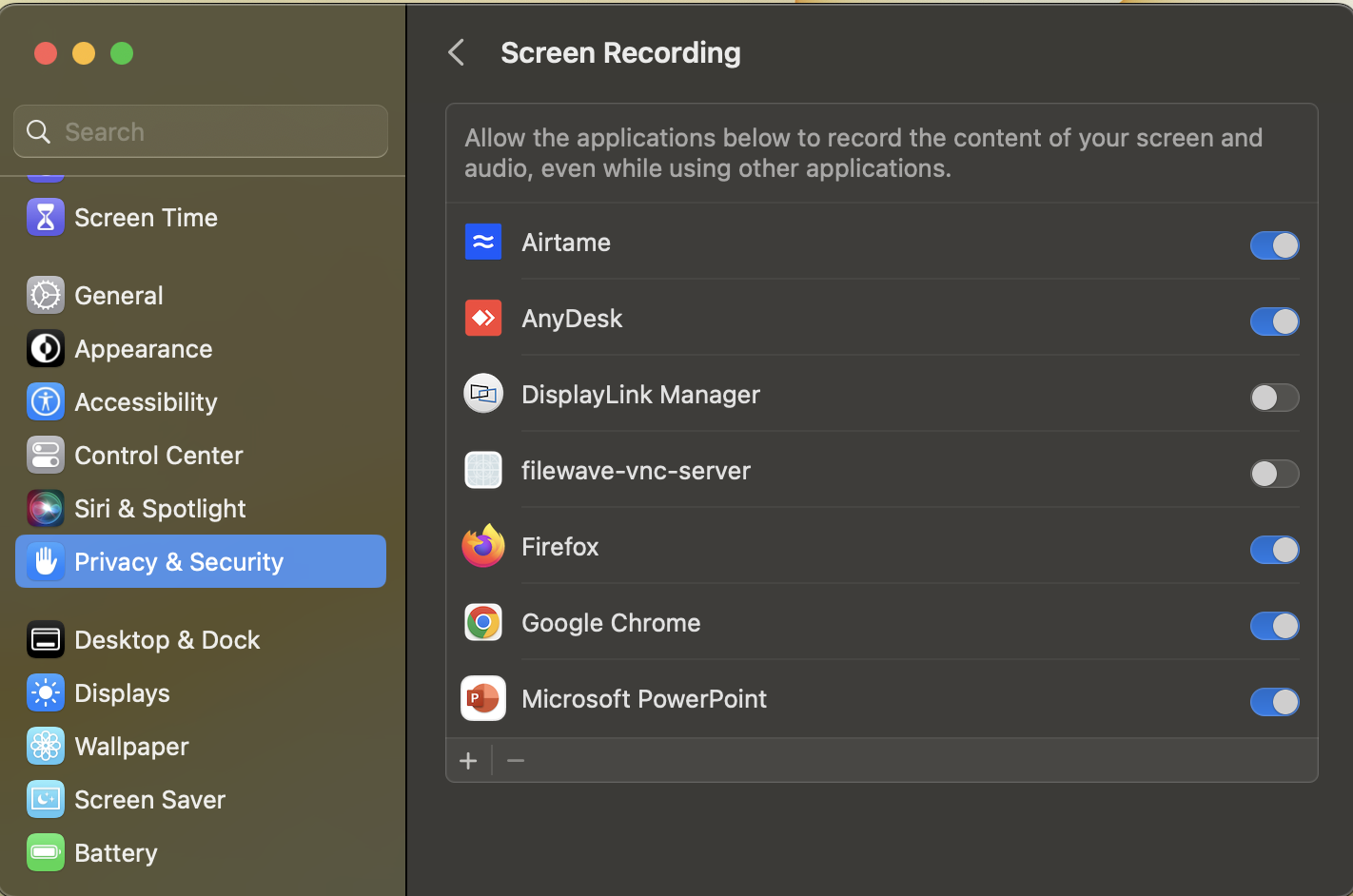Open Desktop & Dock settings
The image size is (1353, 896).
click(x=201, y=640)
